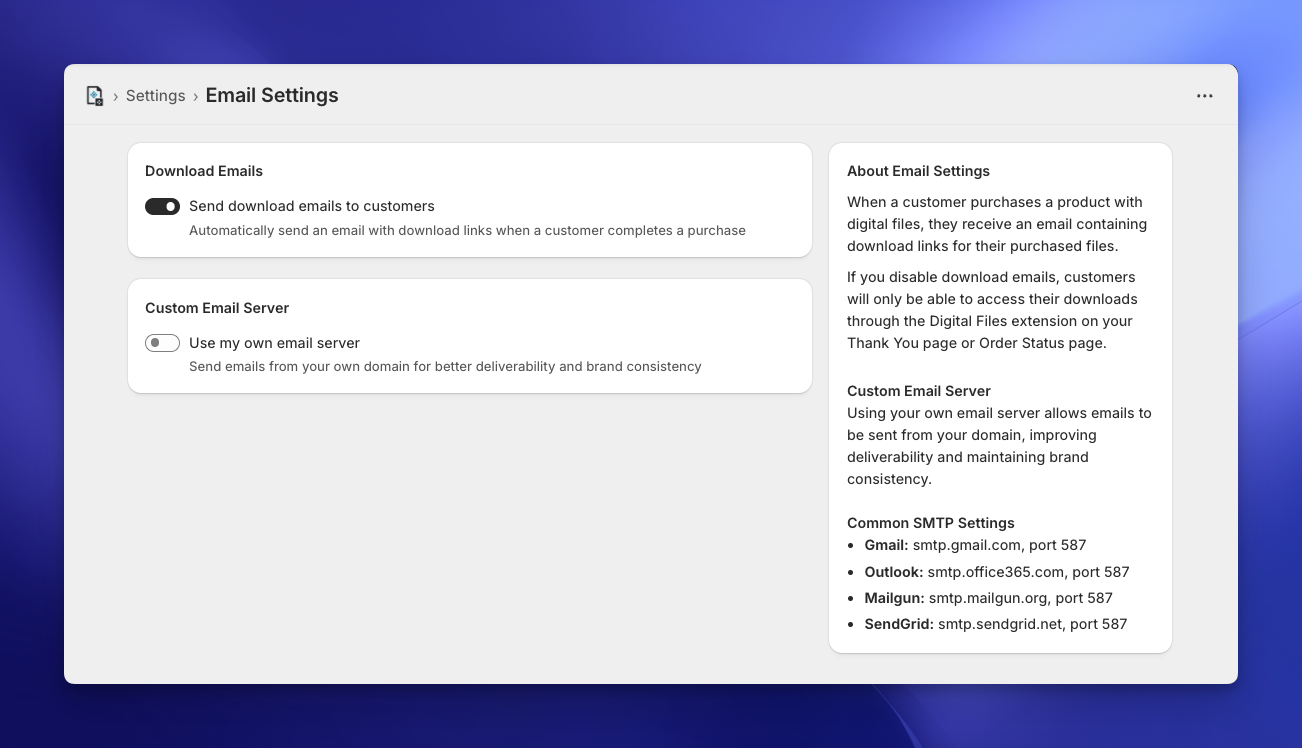The height and width of the screenshot is (748, 1302).
Task: Open Settings from the breadcrumb
Action: (x=155, y=95)
